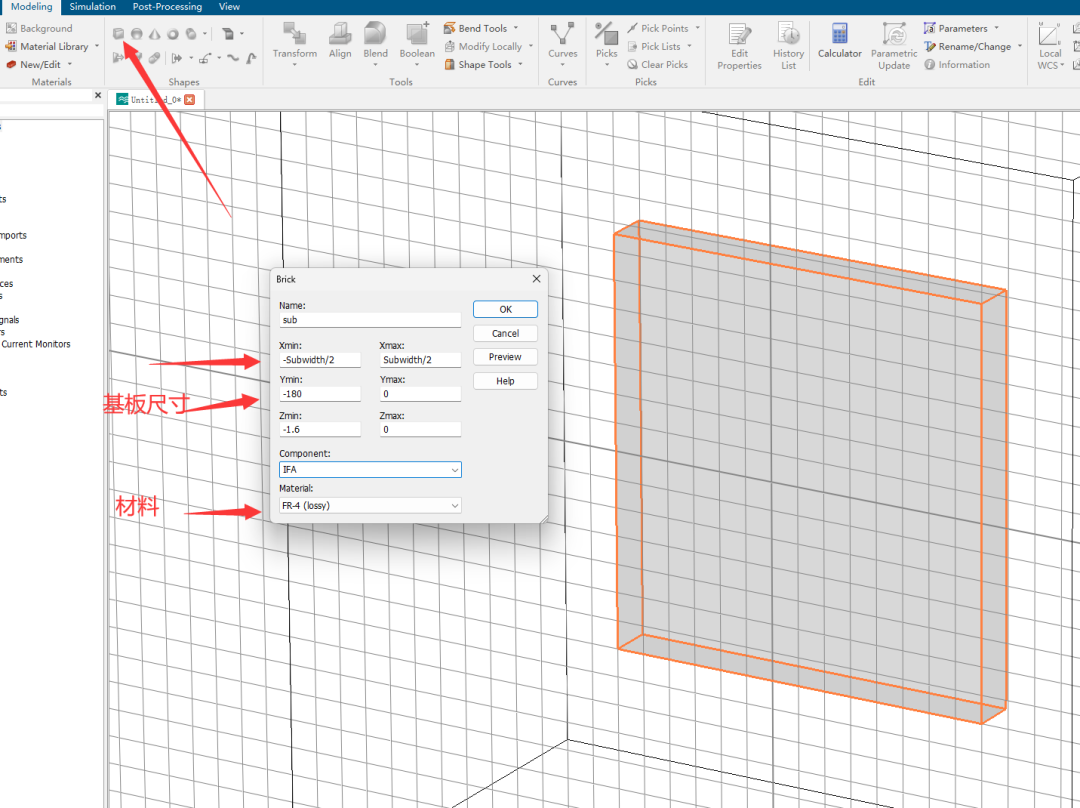Click the Ymin field with -180
This screenshot has width=1080, height=808.
pos(320,394)
